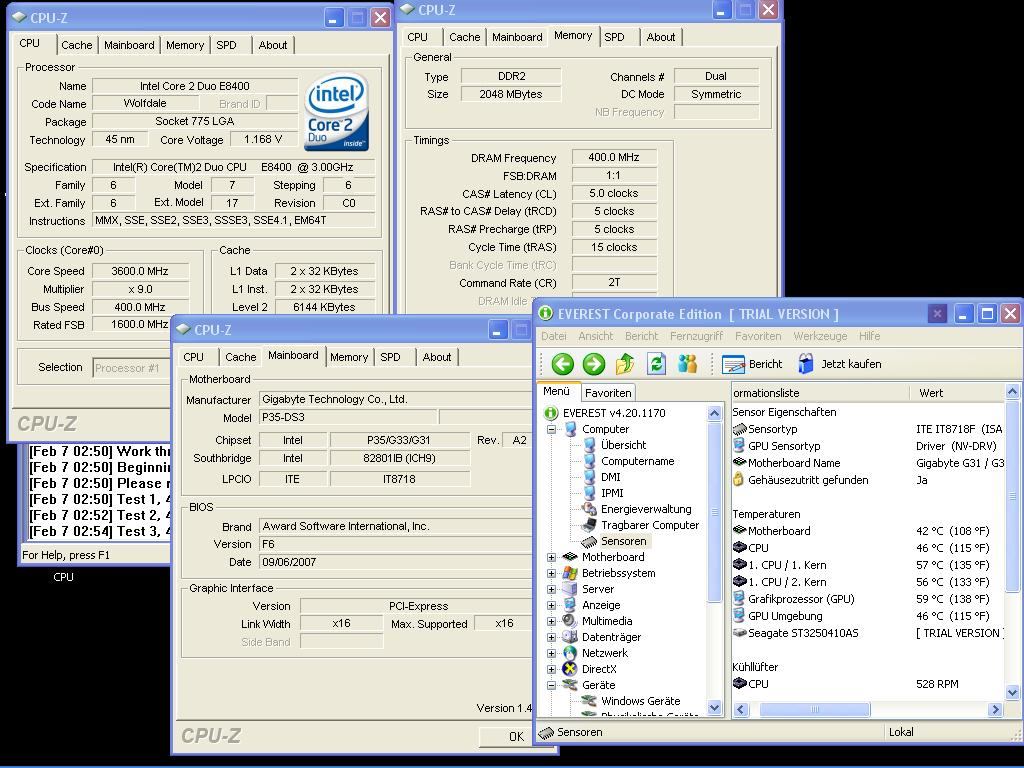Expand the Server tree node

click(551, 589)
